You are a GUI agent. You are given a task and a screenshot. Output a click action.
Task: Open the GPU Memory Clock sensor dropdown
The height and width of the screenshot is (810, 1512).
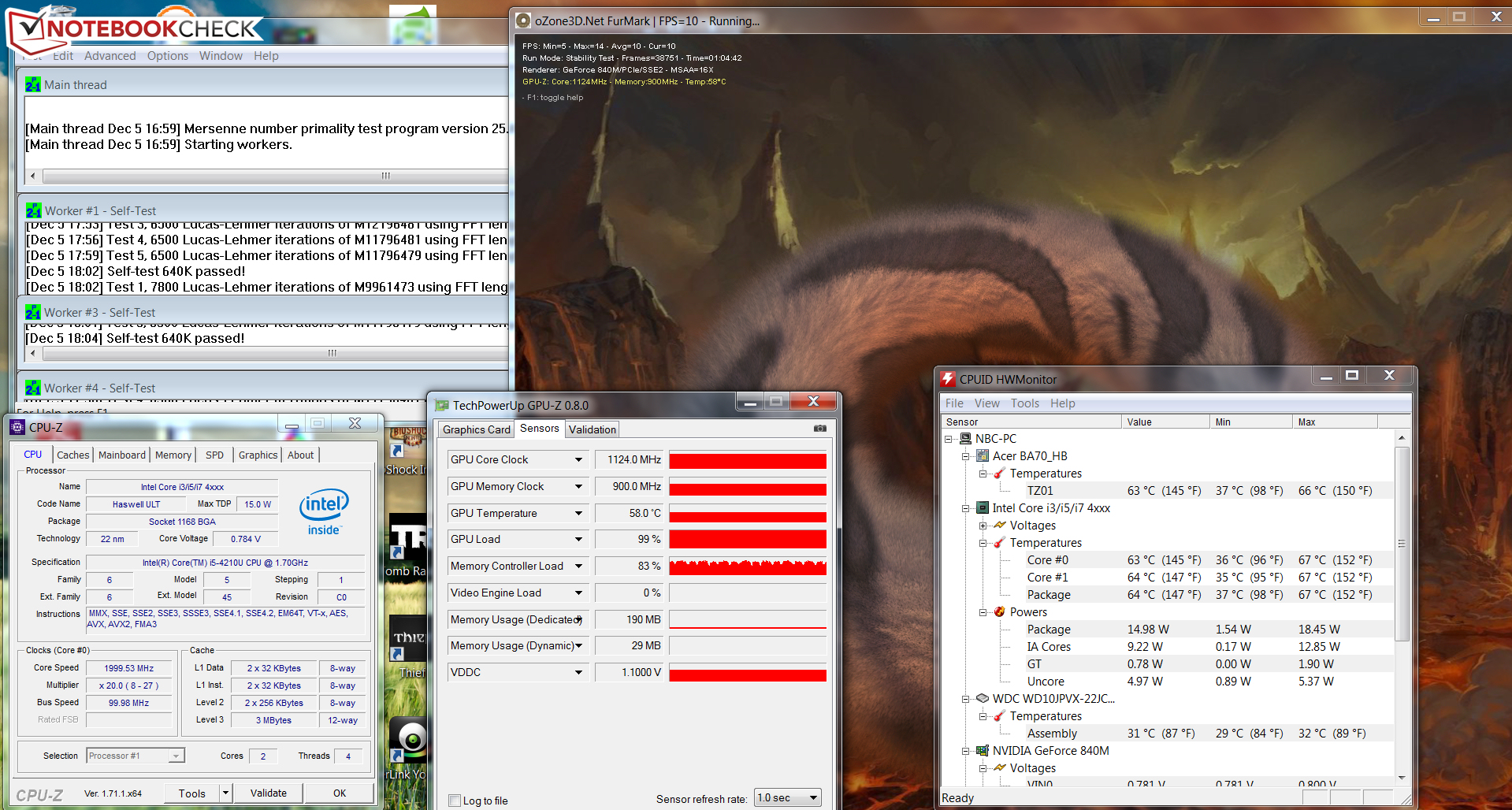pos(578,486)
